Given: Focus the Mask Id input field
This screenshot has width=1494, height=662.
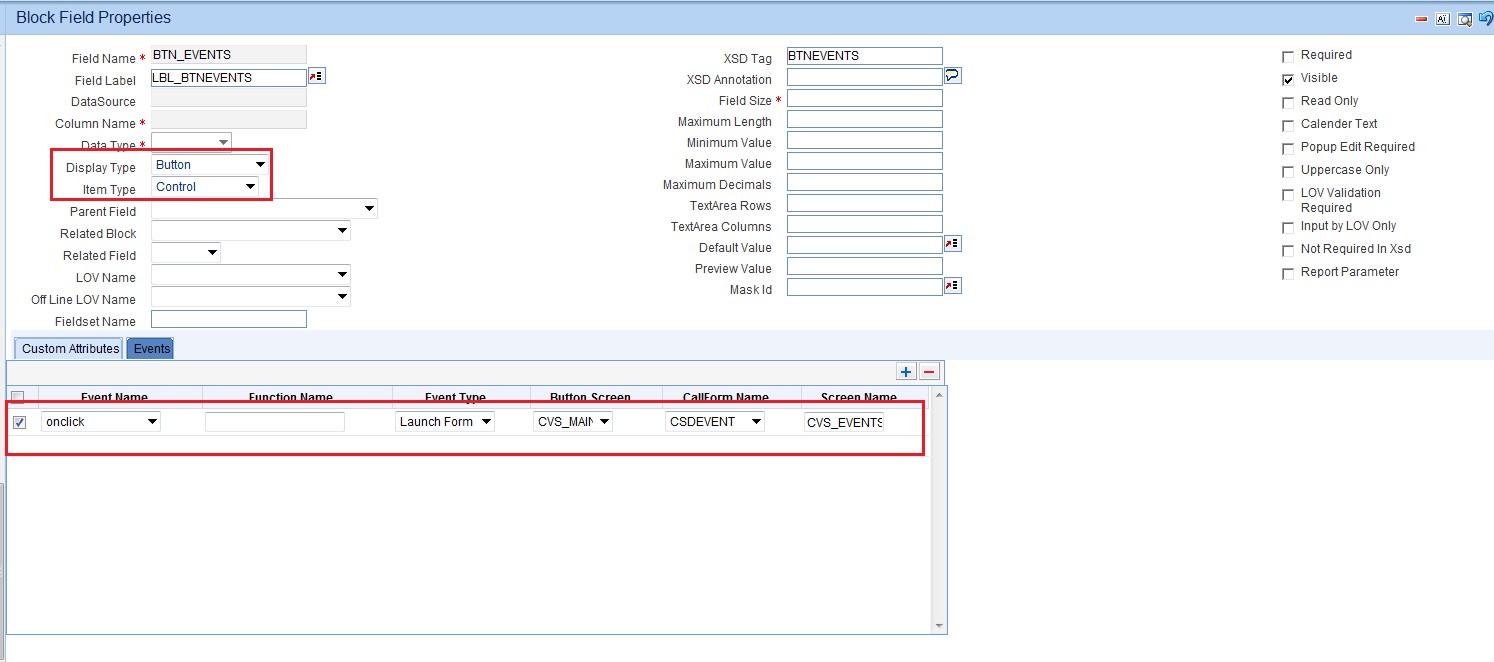Looking at the screenshot, I should click(865, 287).
